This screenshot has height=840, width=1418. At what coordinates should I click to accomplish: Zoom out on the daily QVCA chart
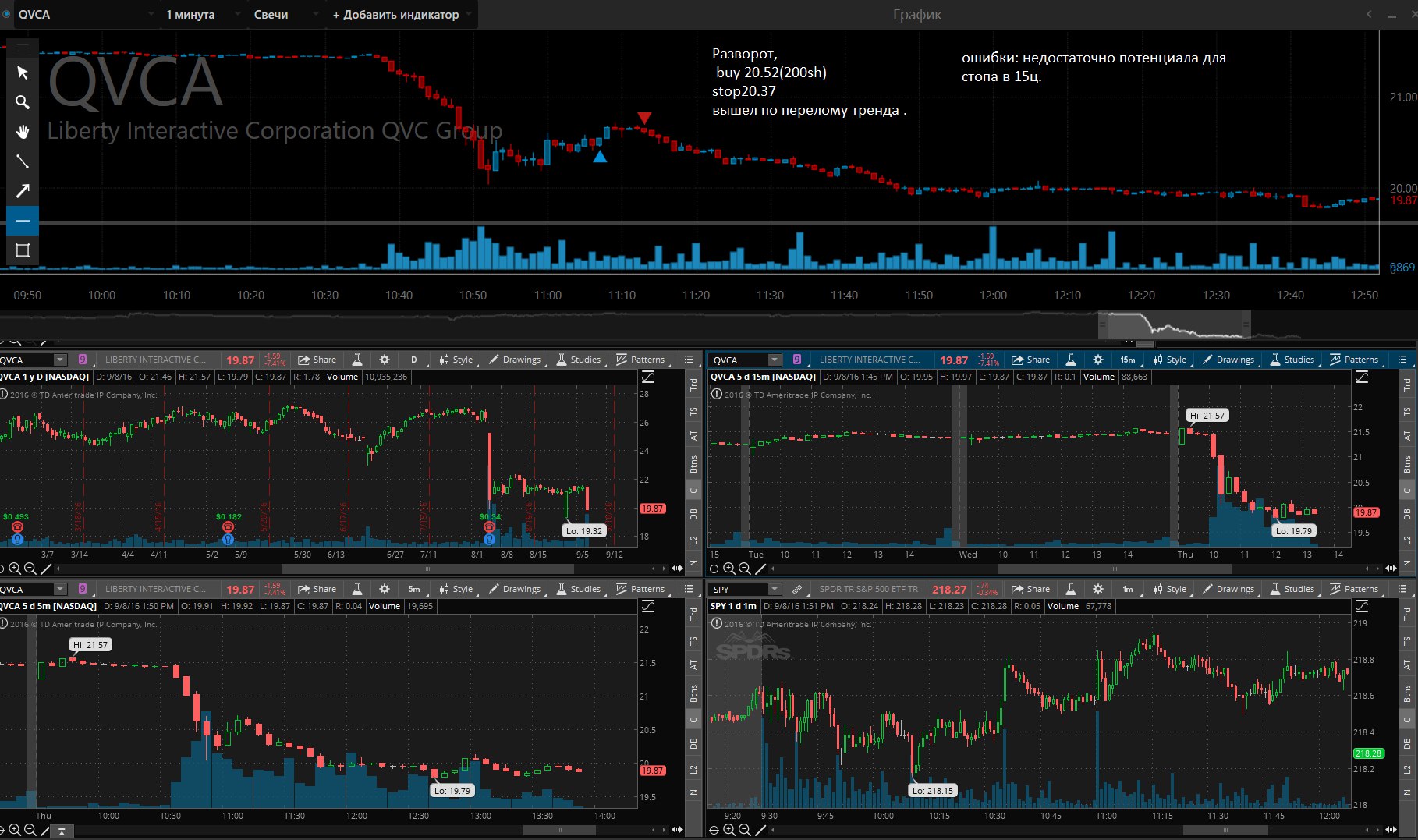(30, 569)
